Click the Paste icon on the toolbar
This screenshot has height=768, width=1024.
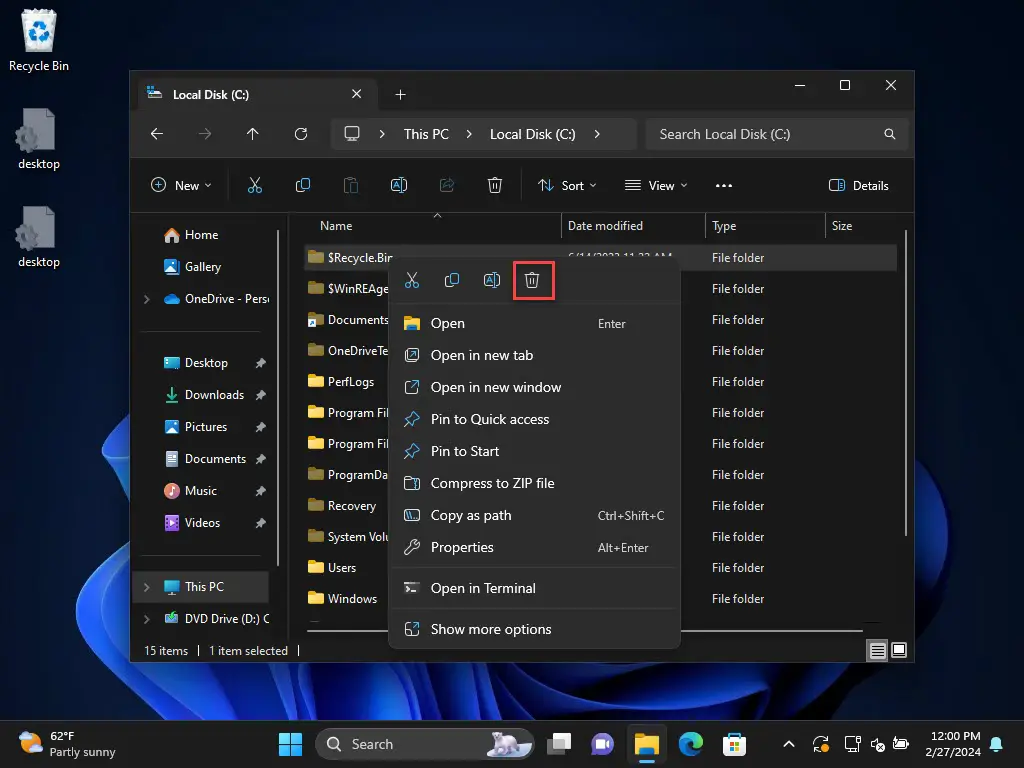(351, 185)
